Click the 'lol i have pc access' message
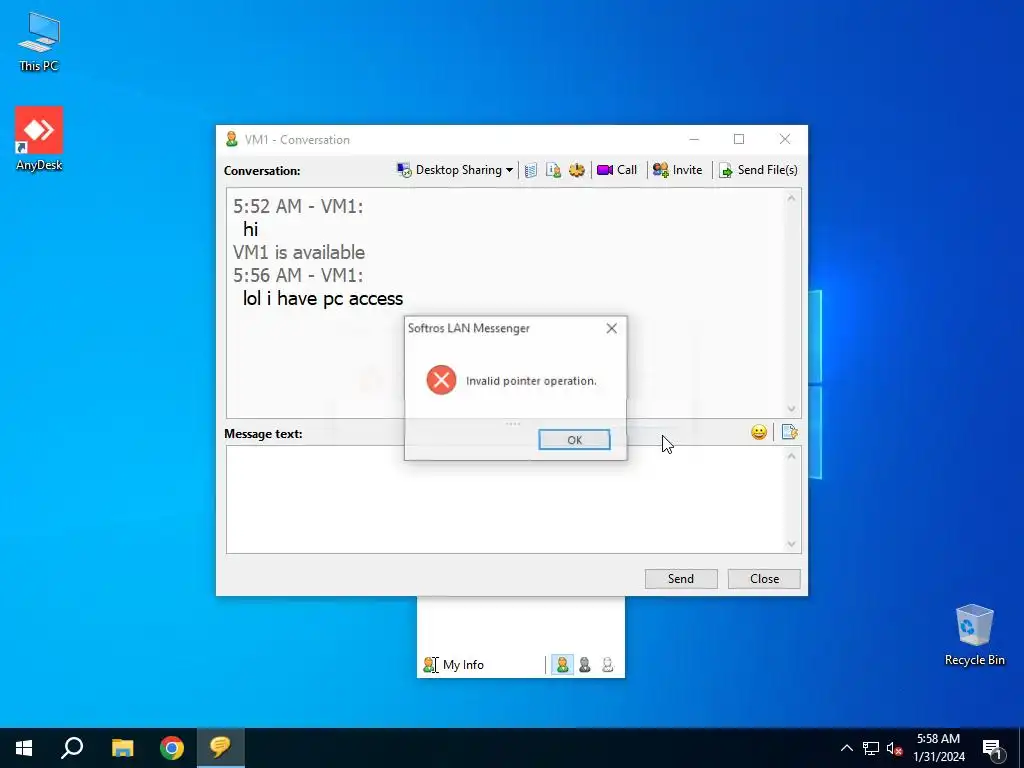 click(323, 298)
